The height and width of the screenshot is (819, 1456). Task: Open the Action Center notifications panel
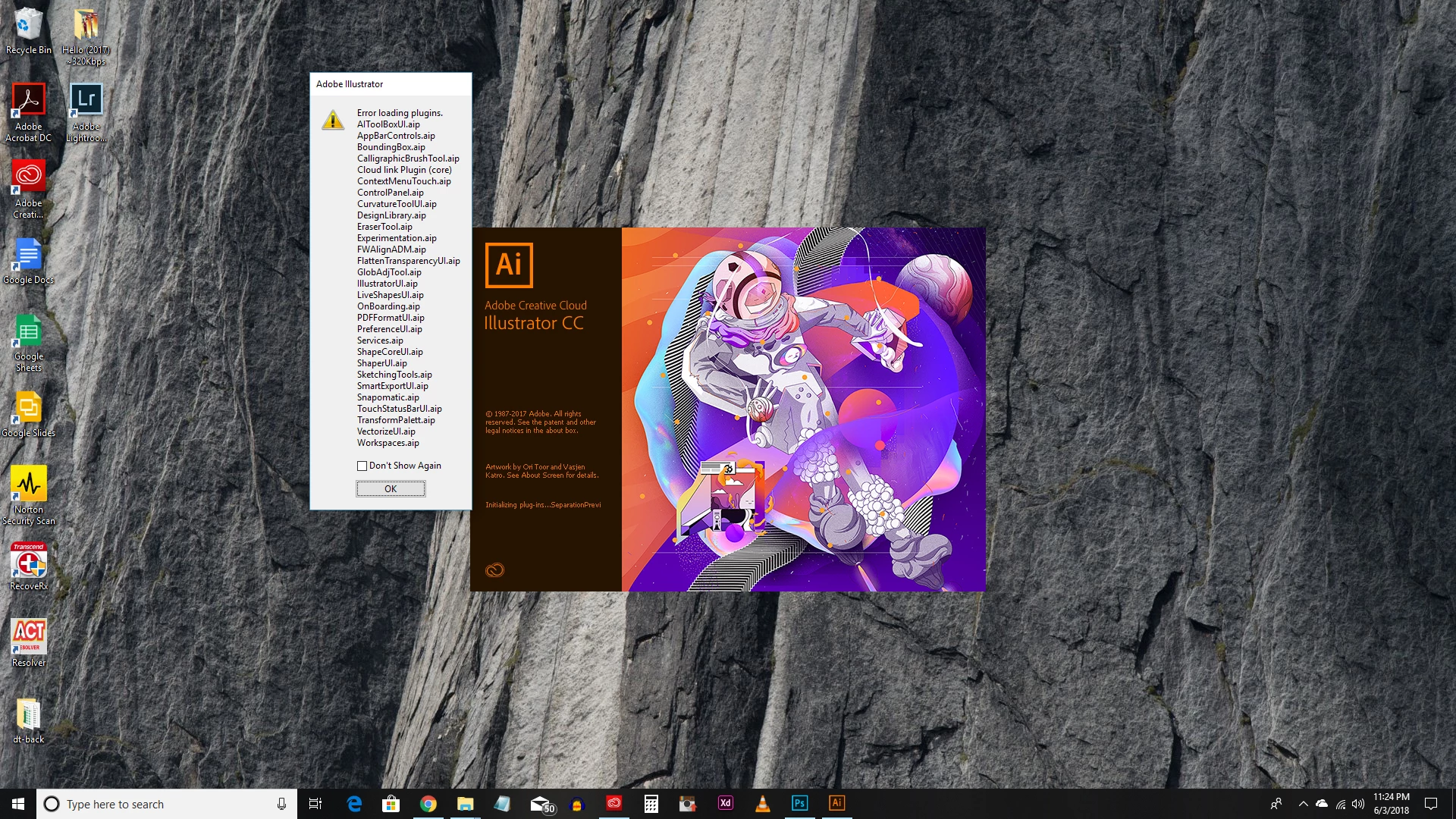pos(1431,804)
